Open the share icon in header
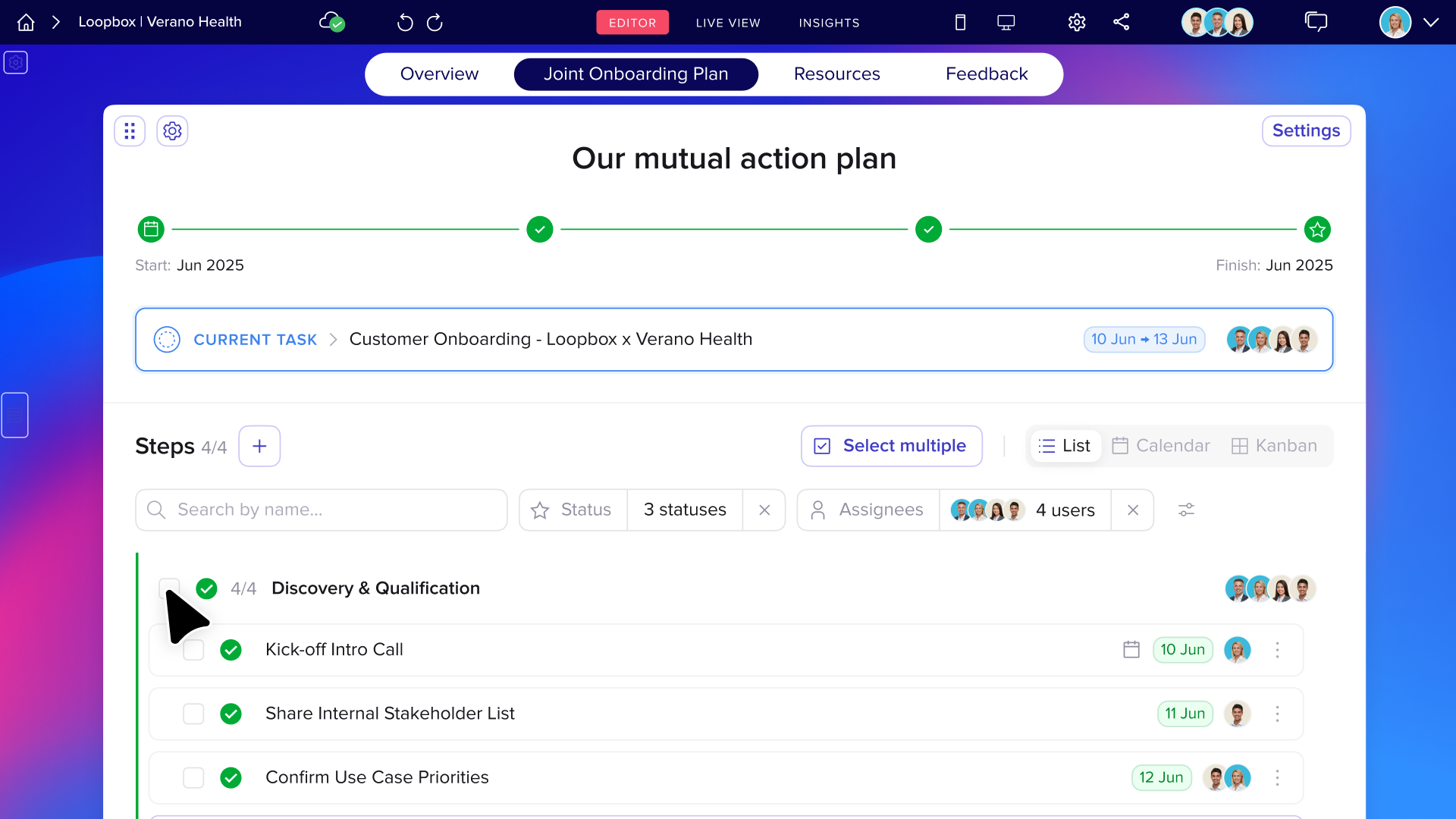 click(x=1122, y=22)
